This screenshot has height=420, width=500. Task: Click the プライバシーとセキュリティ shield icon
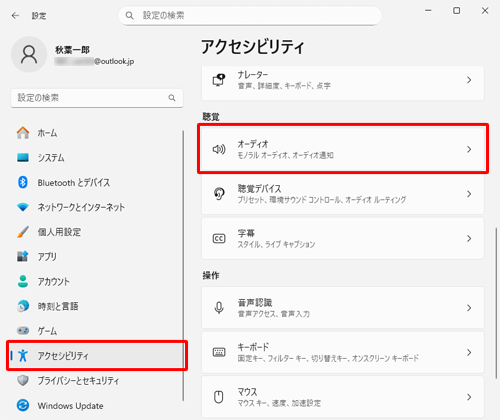(x=23, y=380)
